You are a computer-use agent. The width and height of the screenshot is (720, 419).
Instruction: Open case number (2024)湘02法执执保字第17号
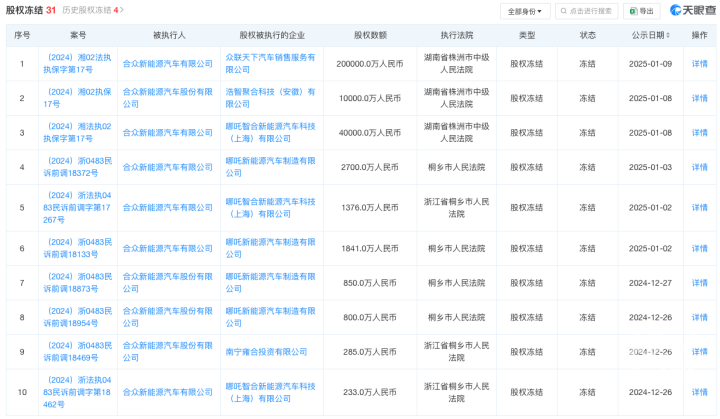(78, 63)
